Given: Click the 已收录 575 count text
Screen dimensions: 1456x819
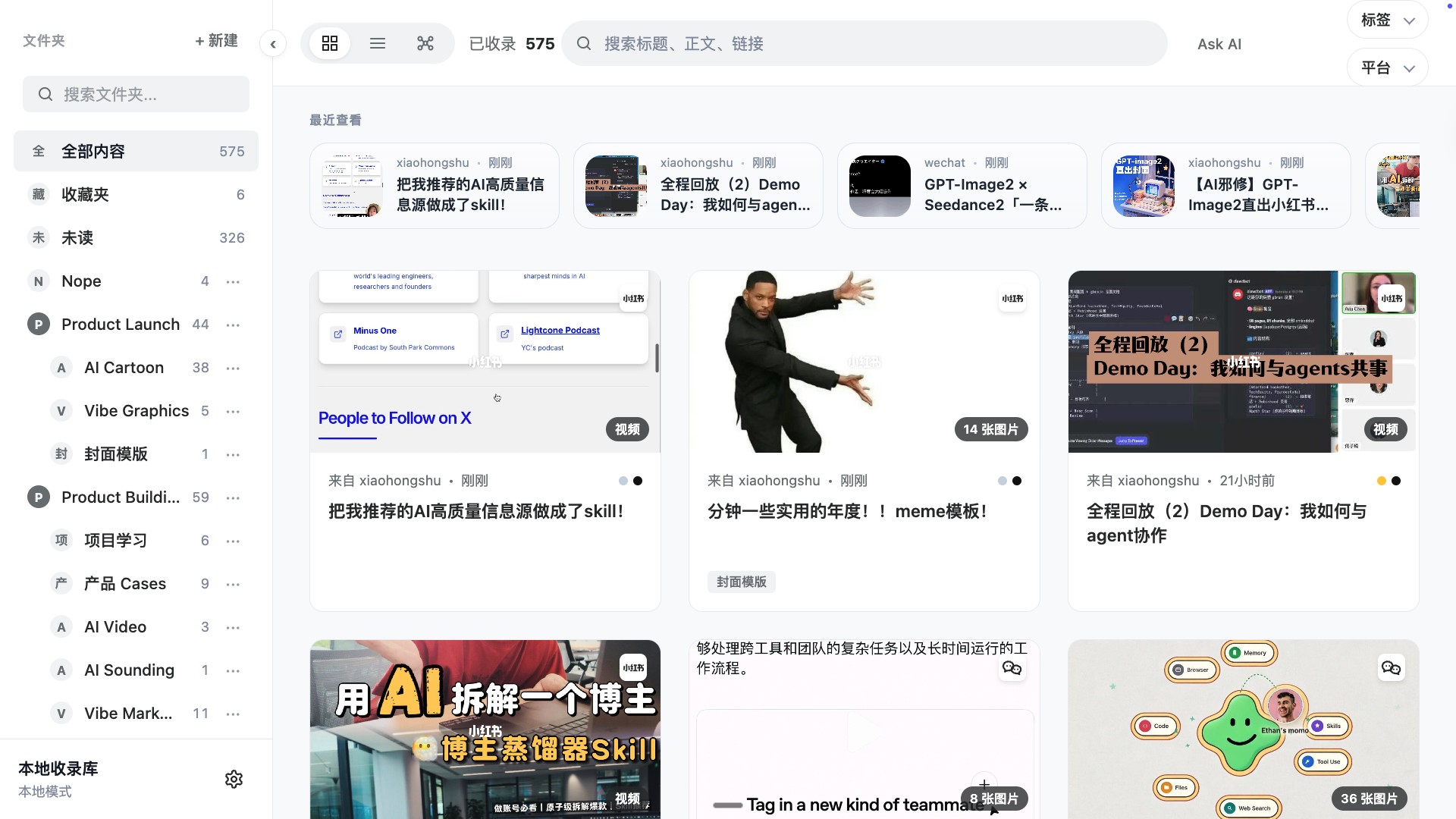Looking at the screenshot, I should click(512, 44).
